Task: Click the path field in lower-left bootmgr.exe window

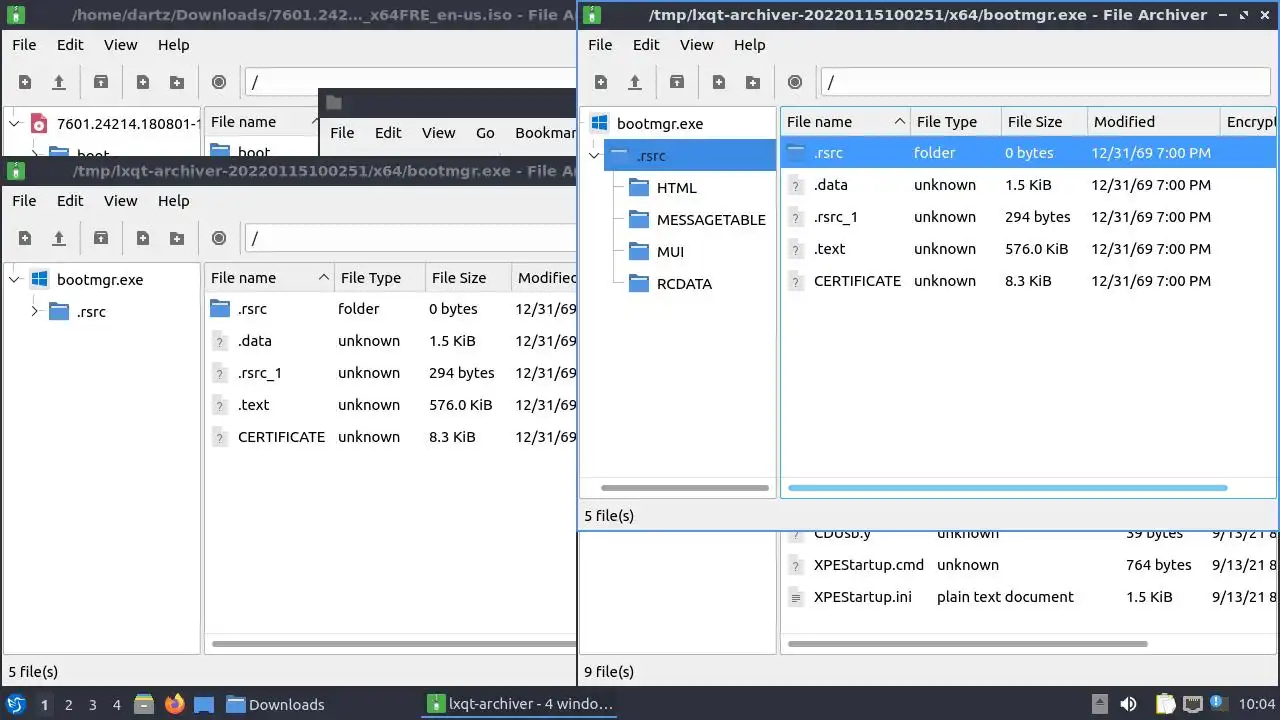Action: (x=410, y=238)
